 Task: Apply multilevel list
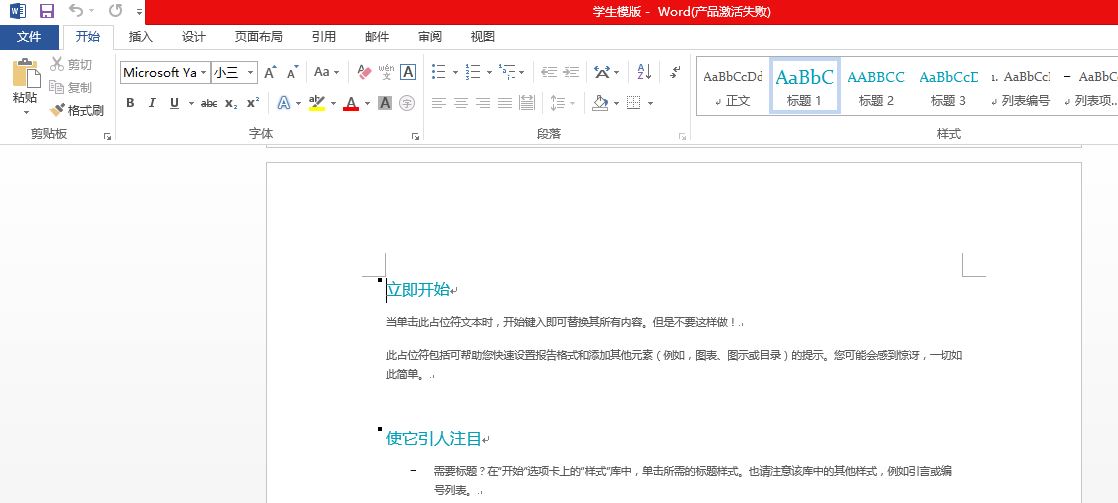507,72
